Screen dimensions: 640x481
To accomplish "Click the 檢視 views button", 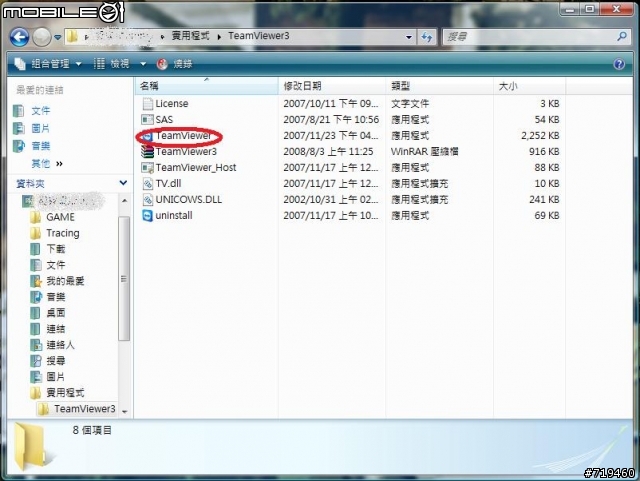I will (x=112, y=64).
